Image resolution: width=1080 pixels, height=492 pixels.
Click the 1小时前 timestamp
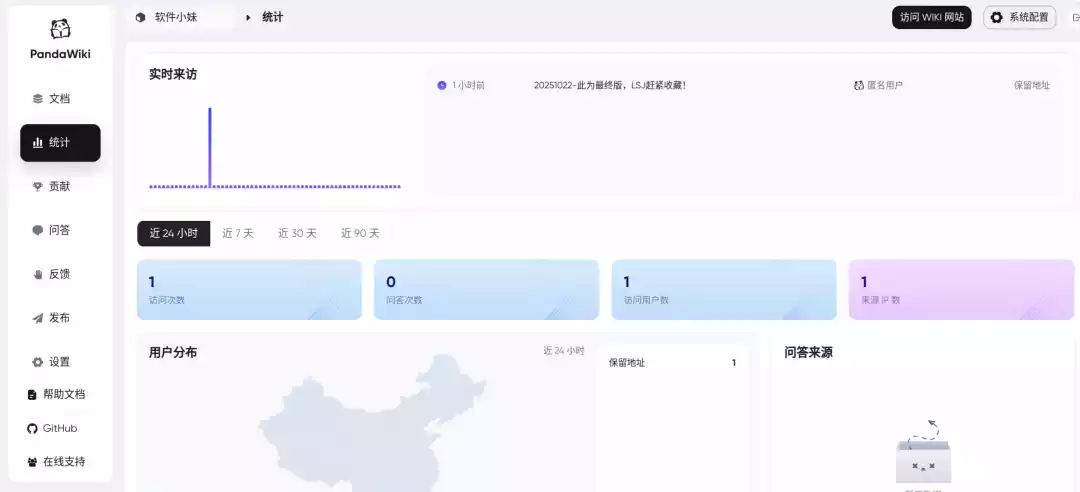pos(468,85)
